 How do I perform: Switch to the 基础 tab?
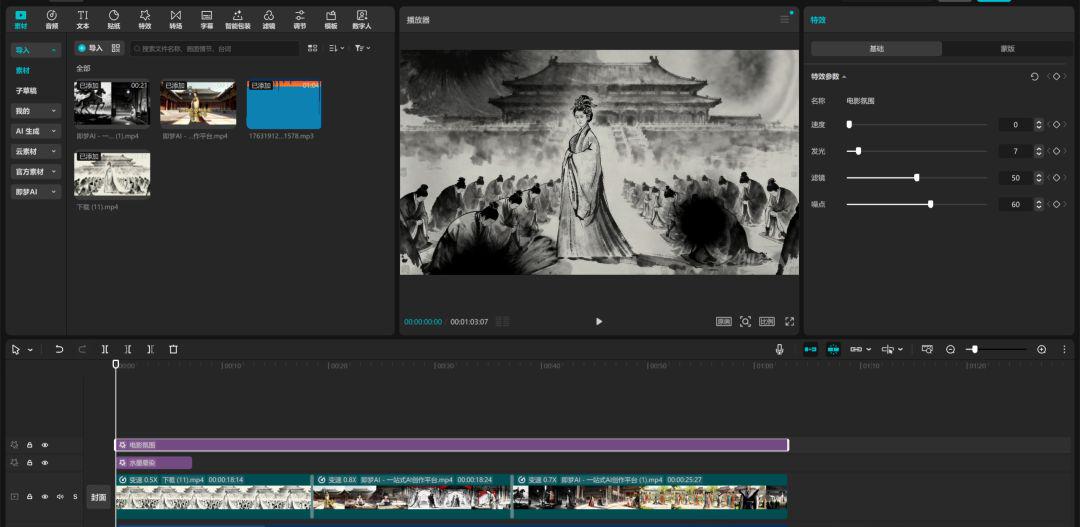(876, 49)
